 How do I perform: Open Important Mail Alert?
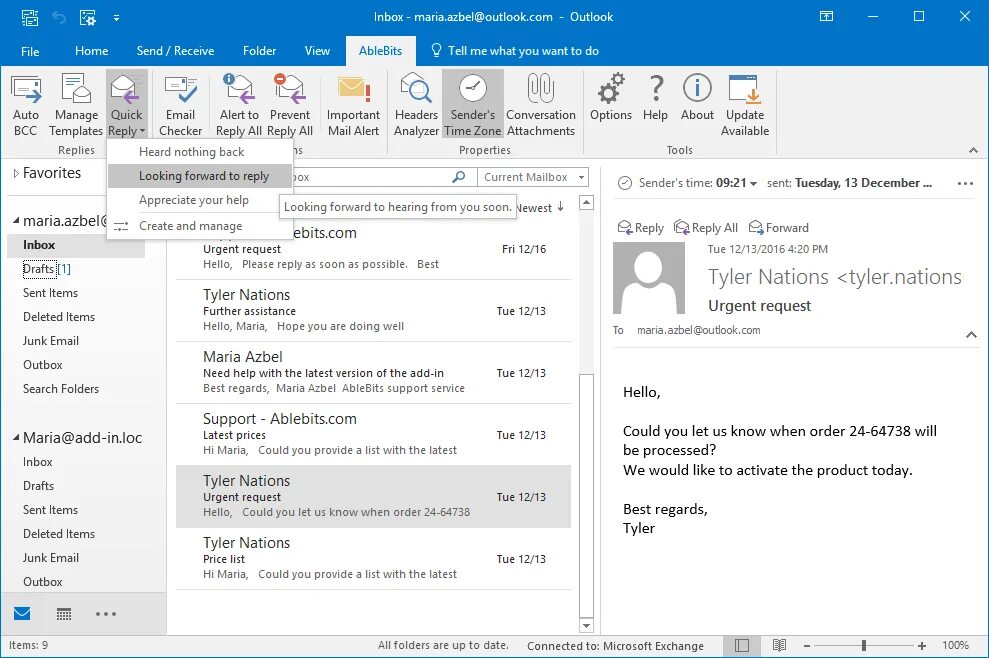(x=353, y=105)
